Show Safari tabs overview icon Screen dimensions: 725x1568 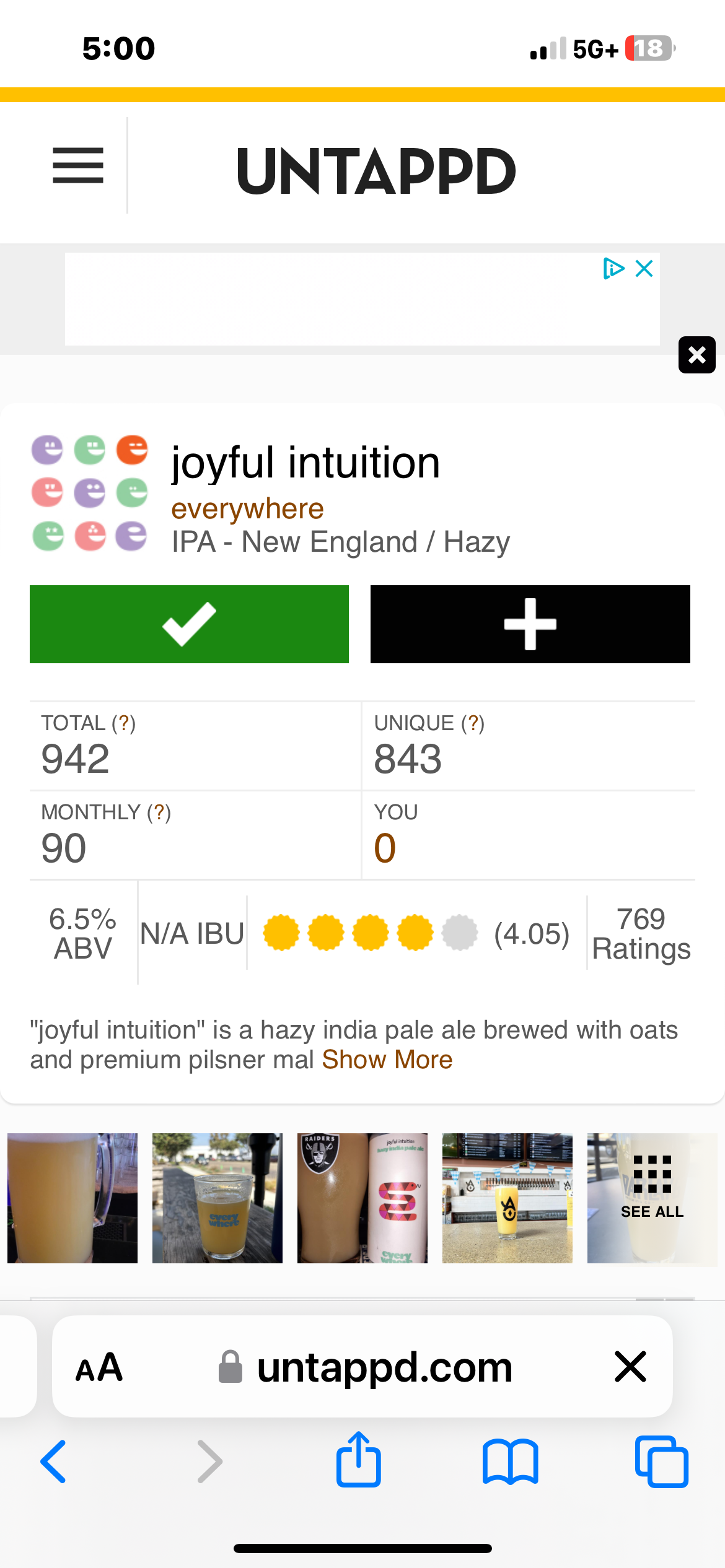[661, 1461]
